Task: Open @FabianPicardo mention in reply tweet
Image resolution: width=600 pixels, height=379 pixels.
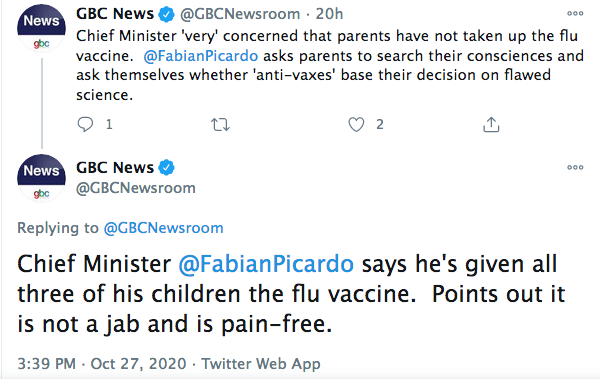Action: [266, 264]
